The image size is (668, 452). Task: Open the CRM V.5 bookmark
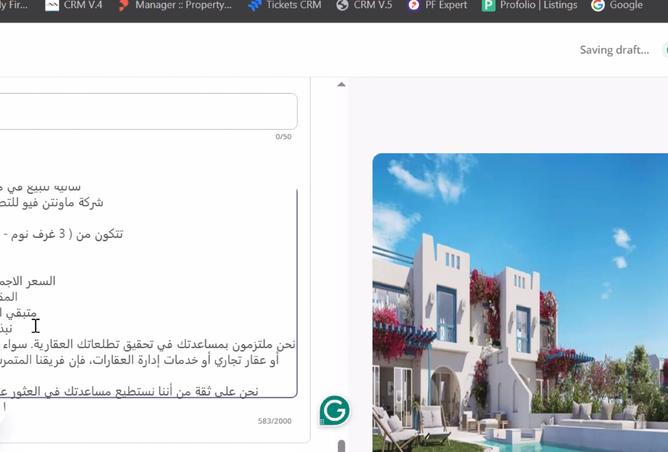(x=364, y=5)
